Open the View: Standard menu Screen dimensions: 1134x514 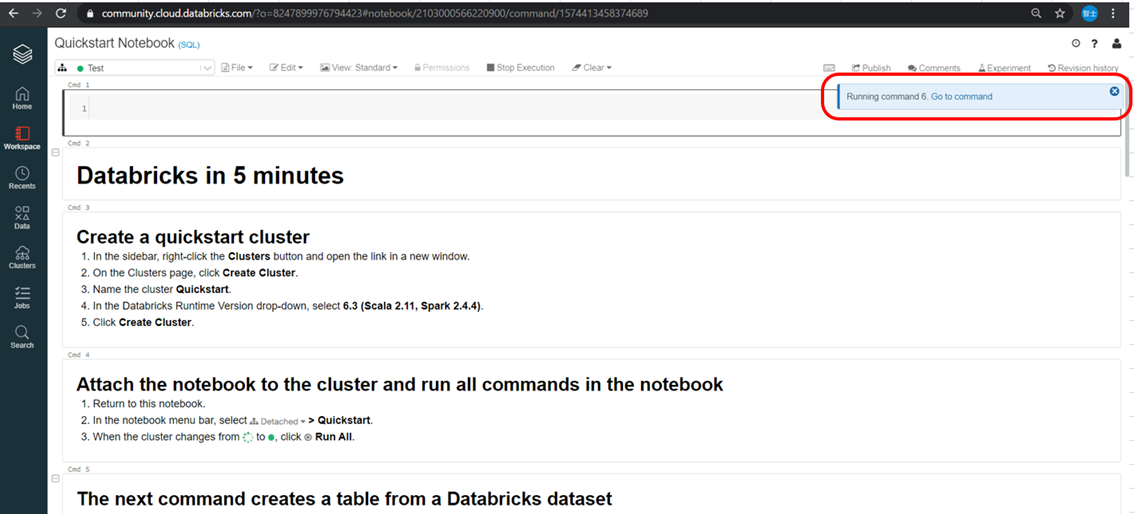click(x=359, y=67)
